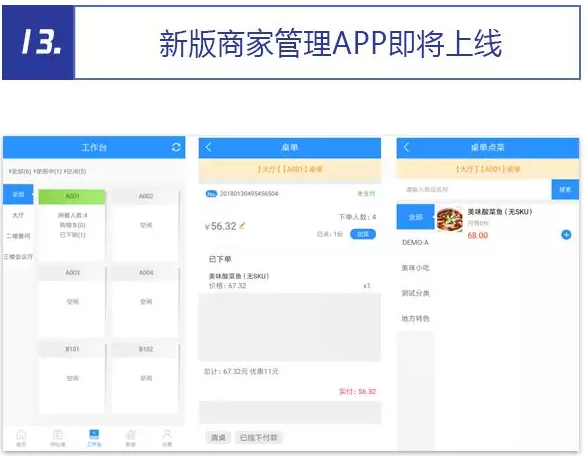Focus the dish name search field
This screenshot has width=587, height=456.
(x=474, y=189)
